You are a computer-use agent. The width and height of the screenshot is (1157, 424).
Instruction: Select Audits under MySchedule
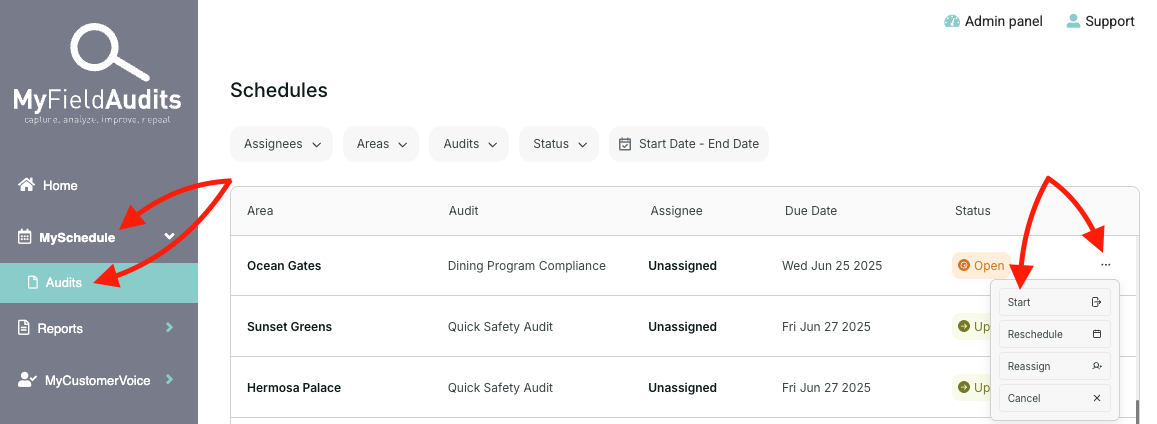coord(99,282)
